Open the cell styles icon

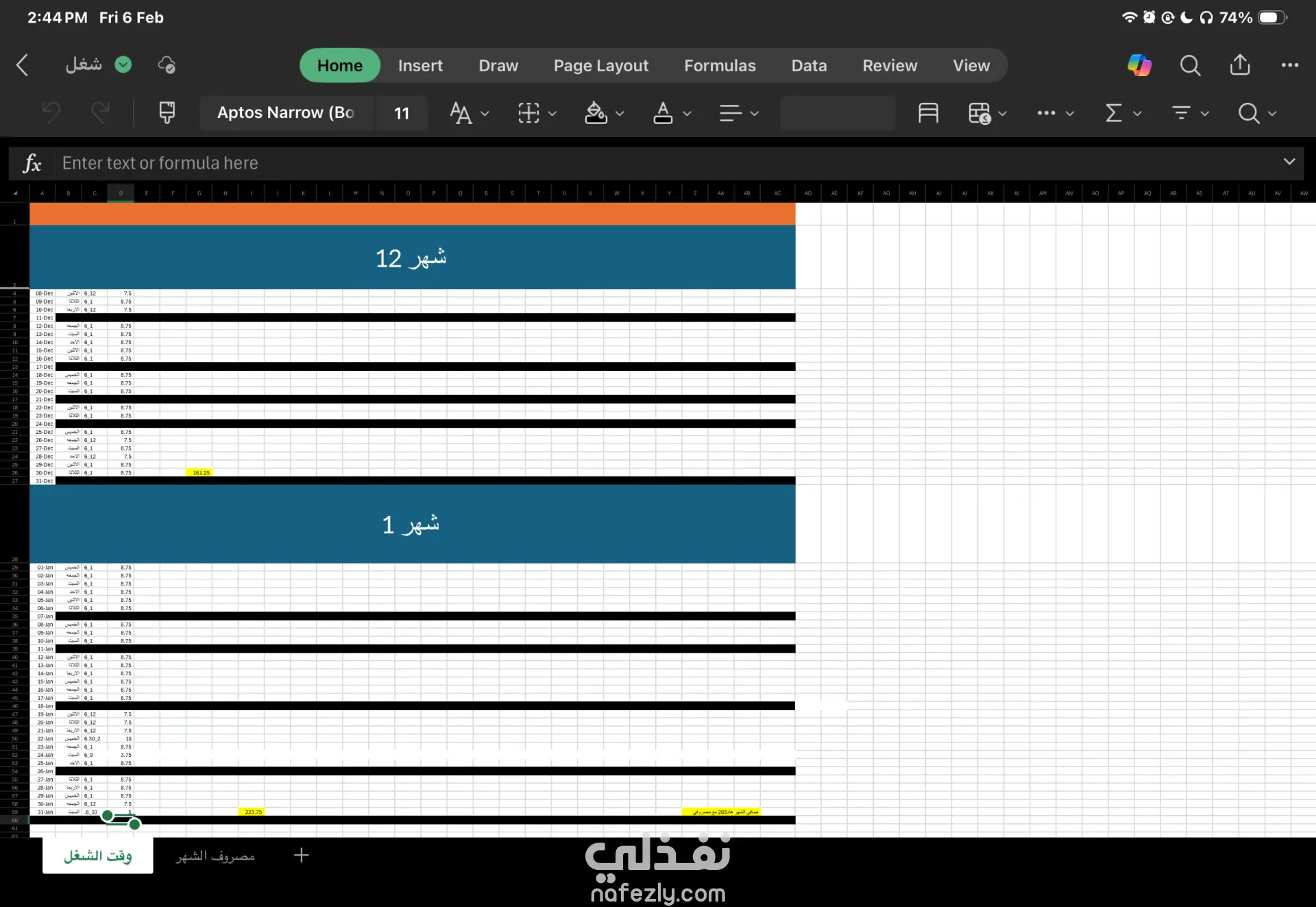point(928,112)
